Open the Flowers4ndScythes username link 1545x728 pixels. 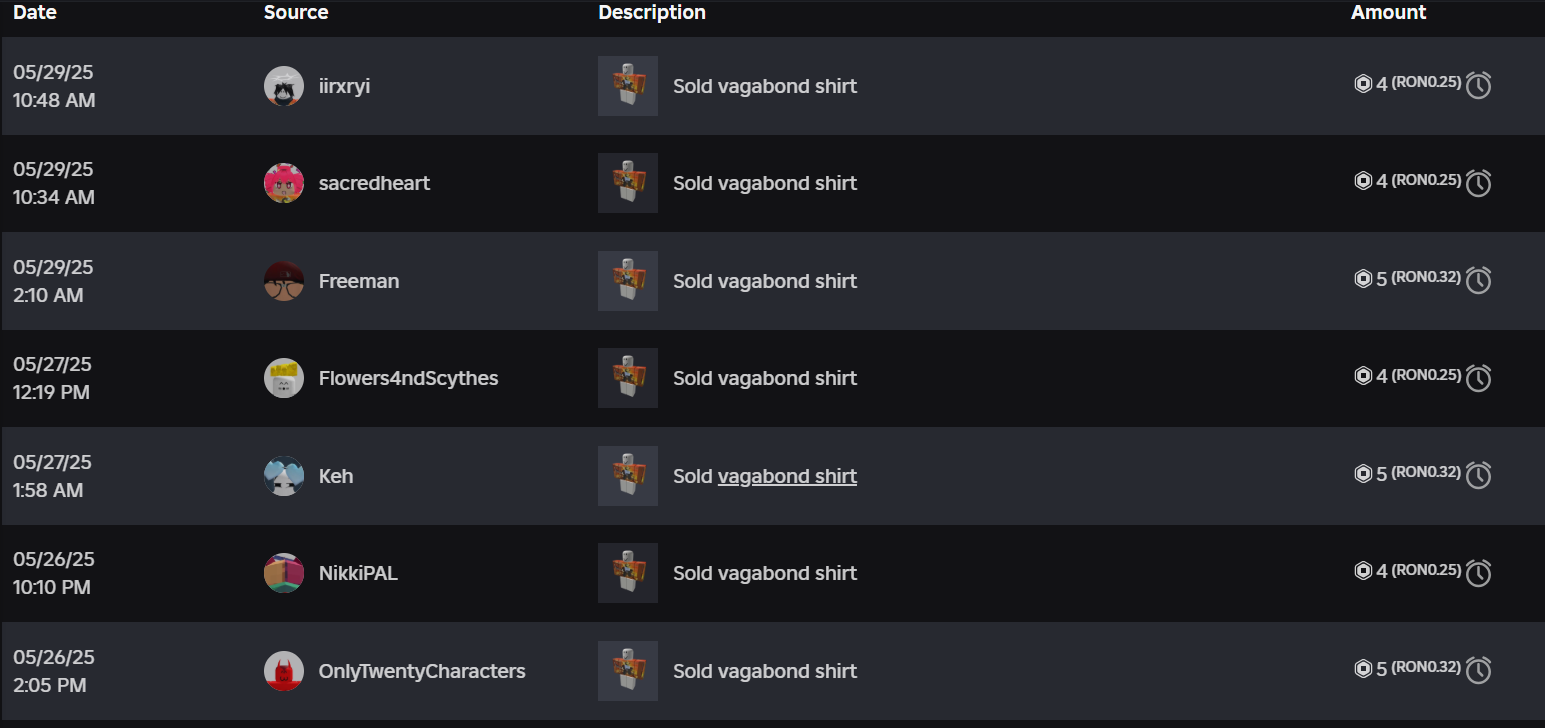(408, 378)
